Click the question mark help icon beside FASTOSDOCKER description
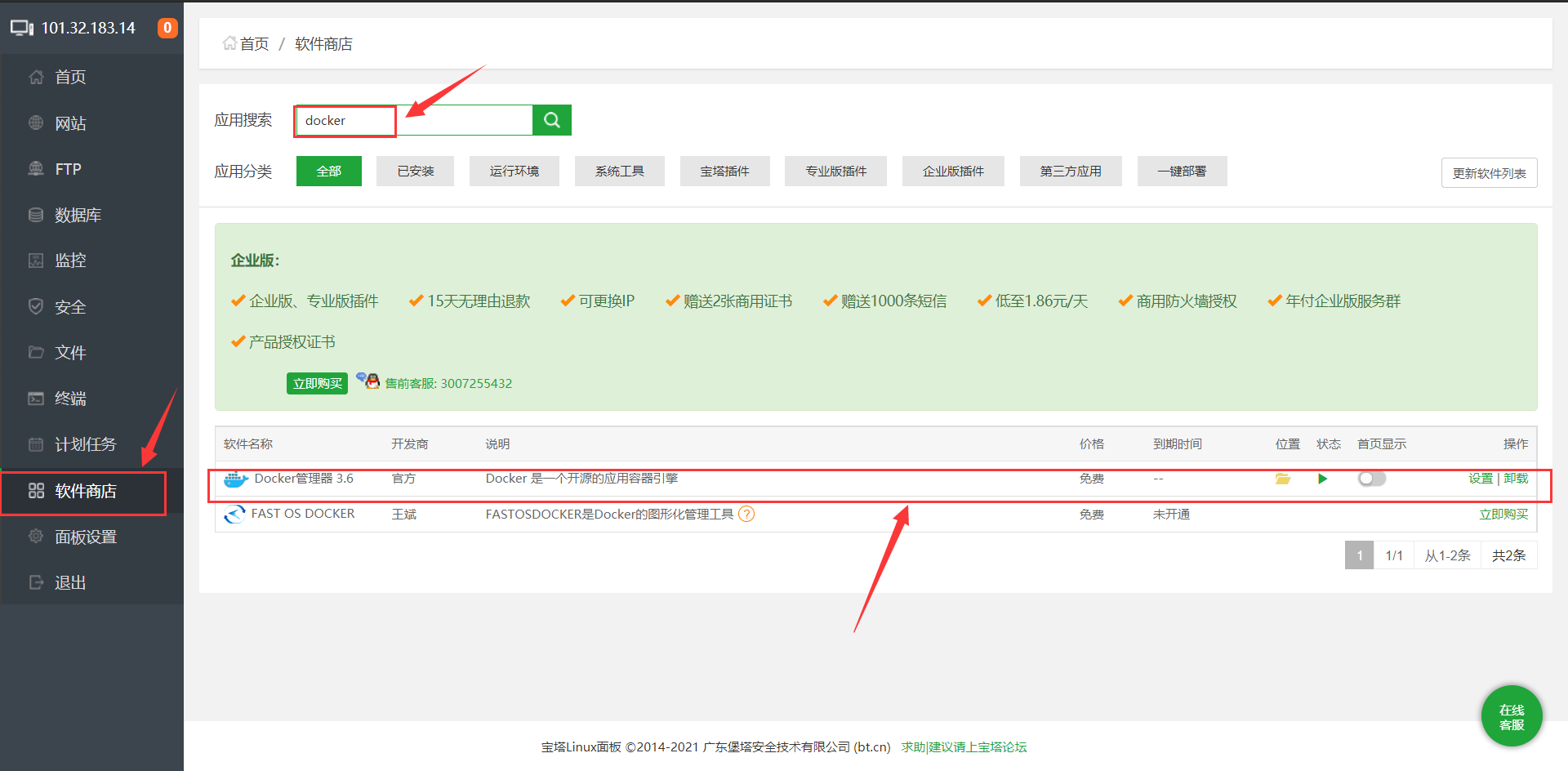The width and height of the screenshot is (1568, 771). 746,515
